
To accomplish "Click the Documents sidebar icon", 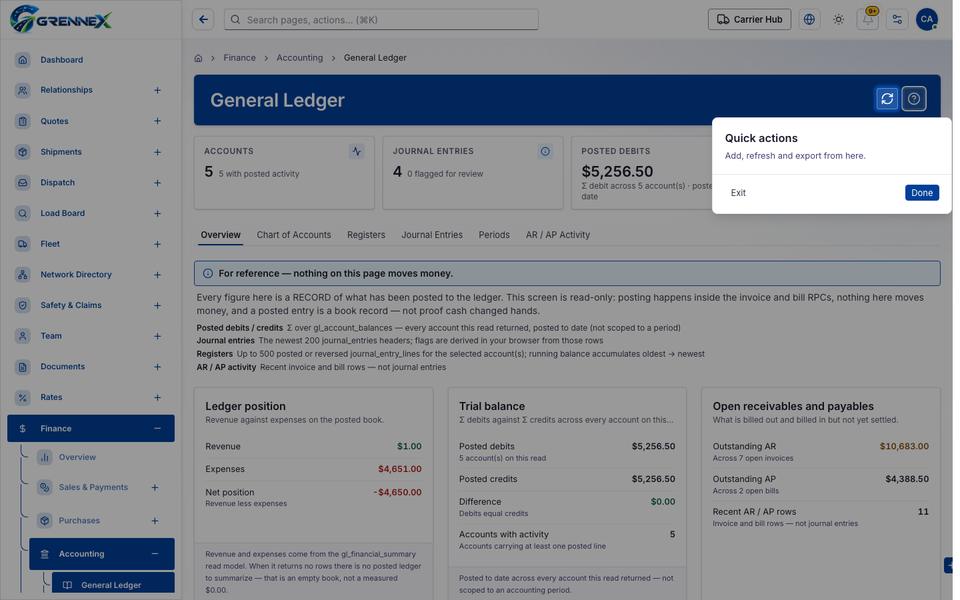I will click(23, 367).
